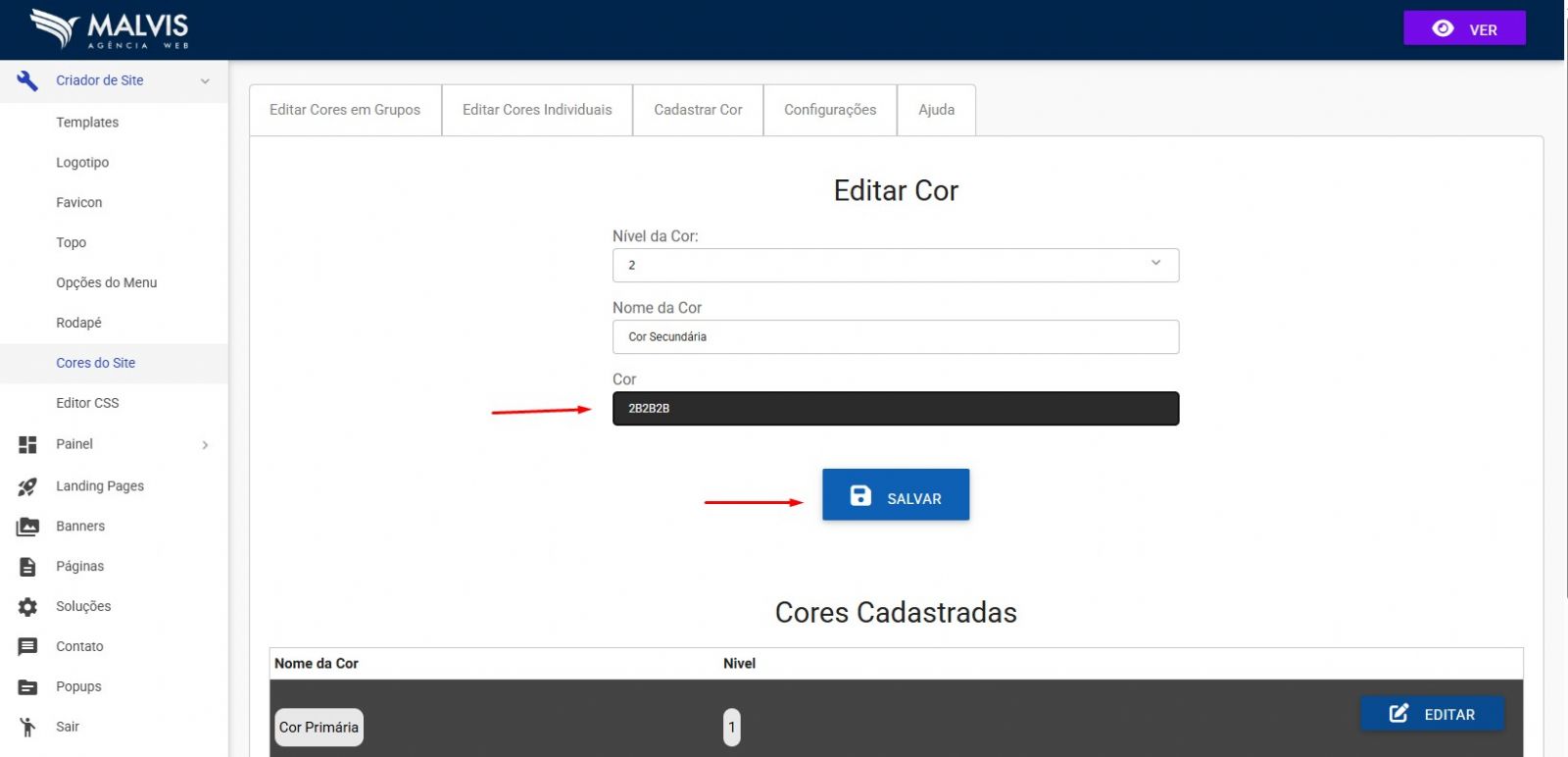Open the 2B2B2B color picker field
The width and height of the screenshot is (1568, 757).
pyautogui.click(x=895, y=408)
